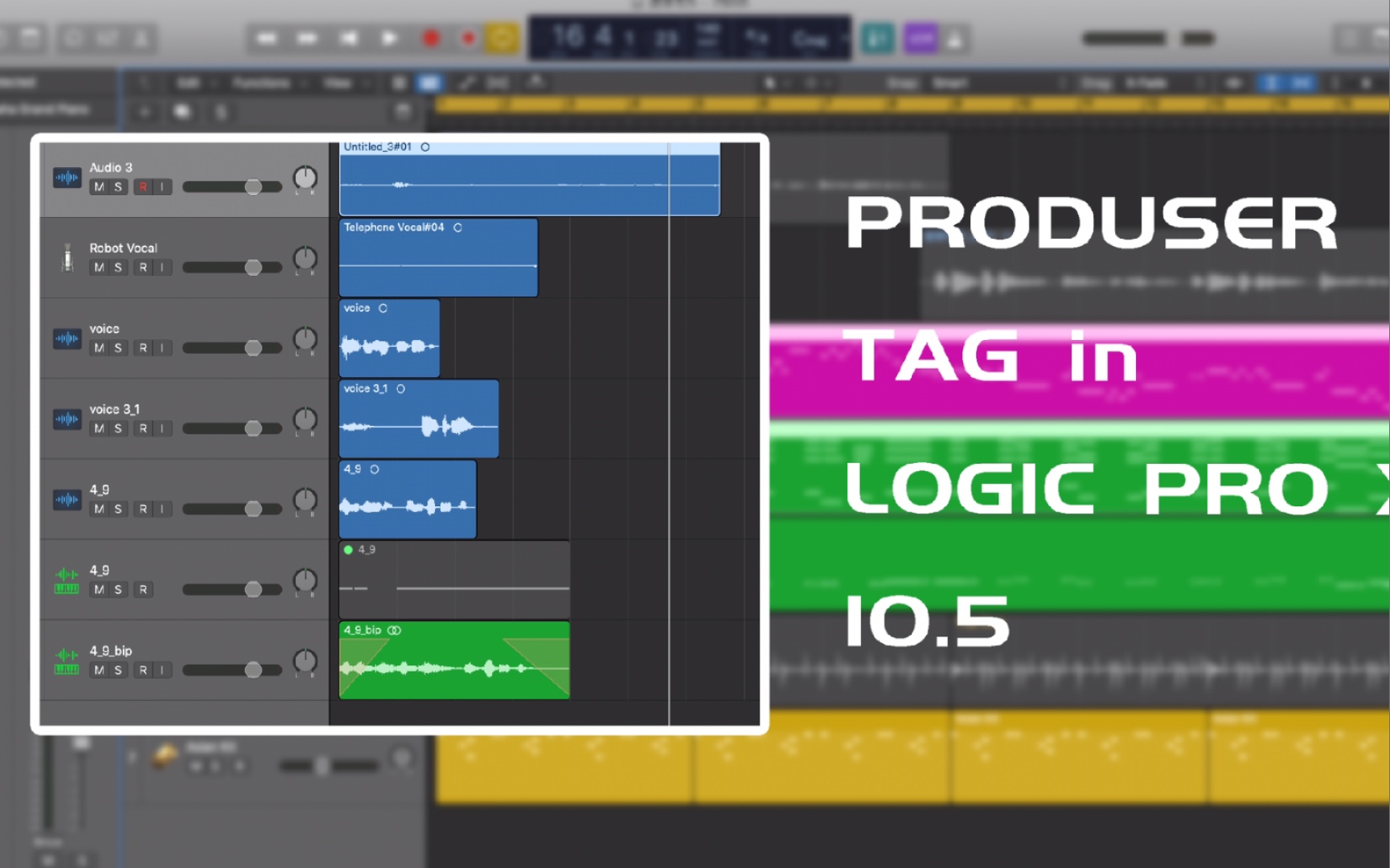Viewport: 1390px width, 868px height.
Task: Disable record on Audio 3 track
Action: coord(143,187)
